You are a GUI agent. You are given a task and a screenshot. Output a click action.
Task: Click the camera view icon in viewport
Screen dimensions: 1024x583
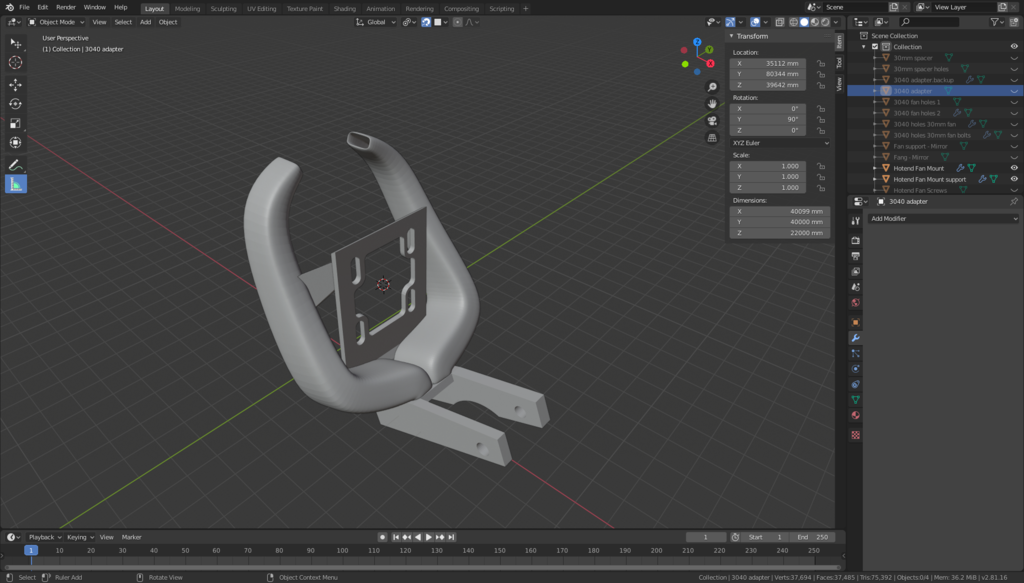click(x=712, y=120)
